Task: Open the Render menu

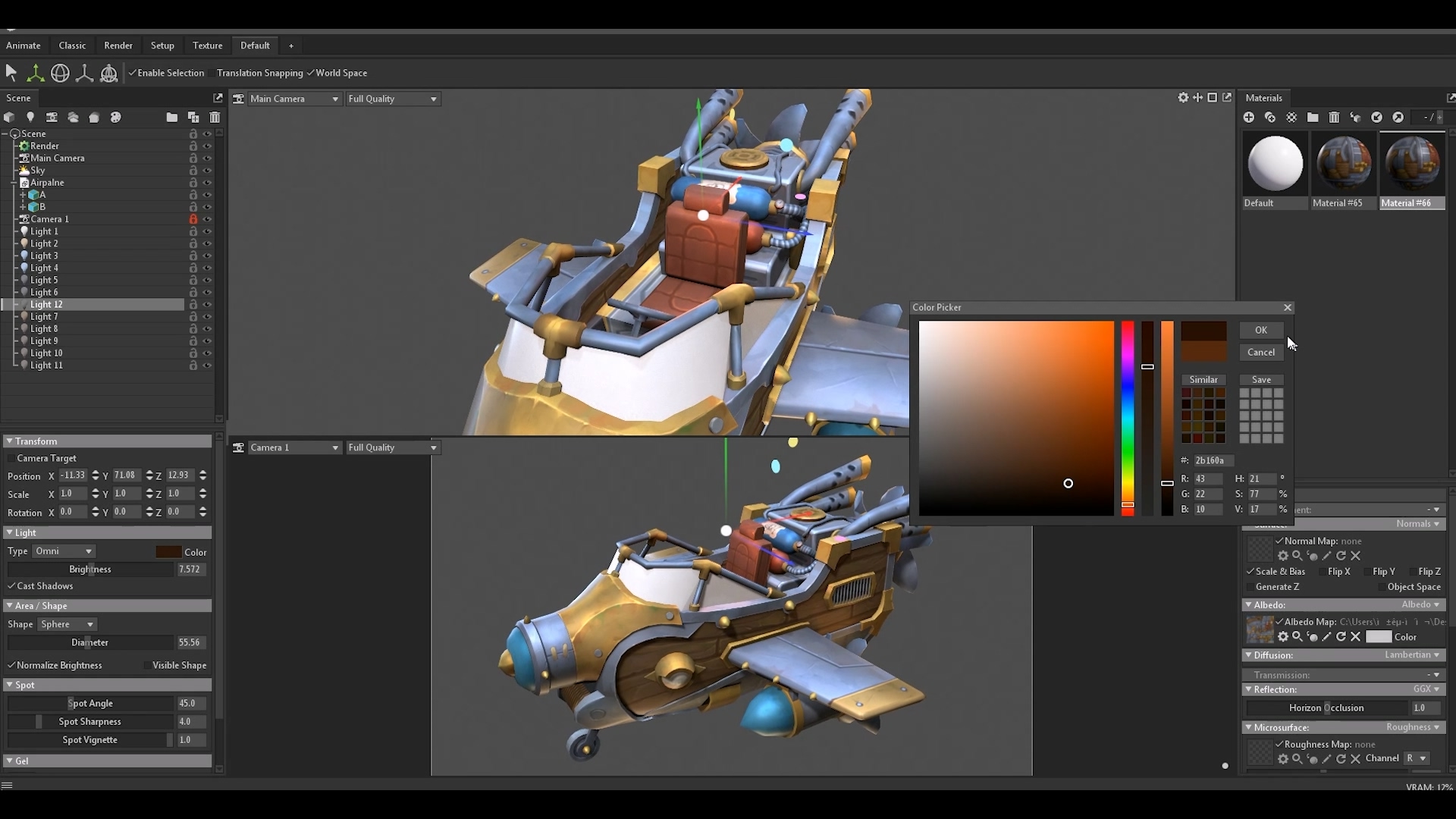Action: 118,45
